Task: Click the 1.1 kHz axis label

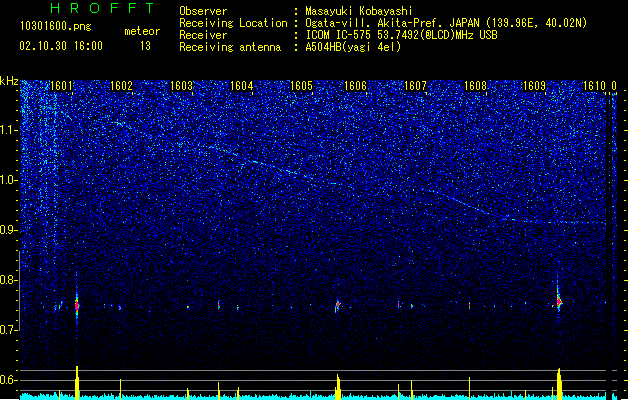Action: point(9,130)
